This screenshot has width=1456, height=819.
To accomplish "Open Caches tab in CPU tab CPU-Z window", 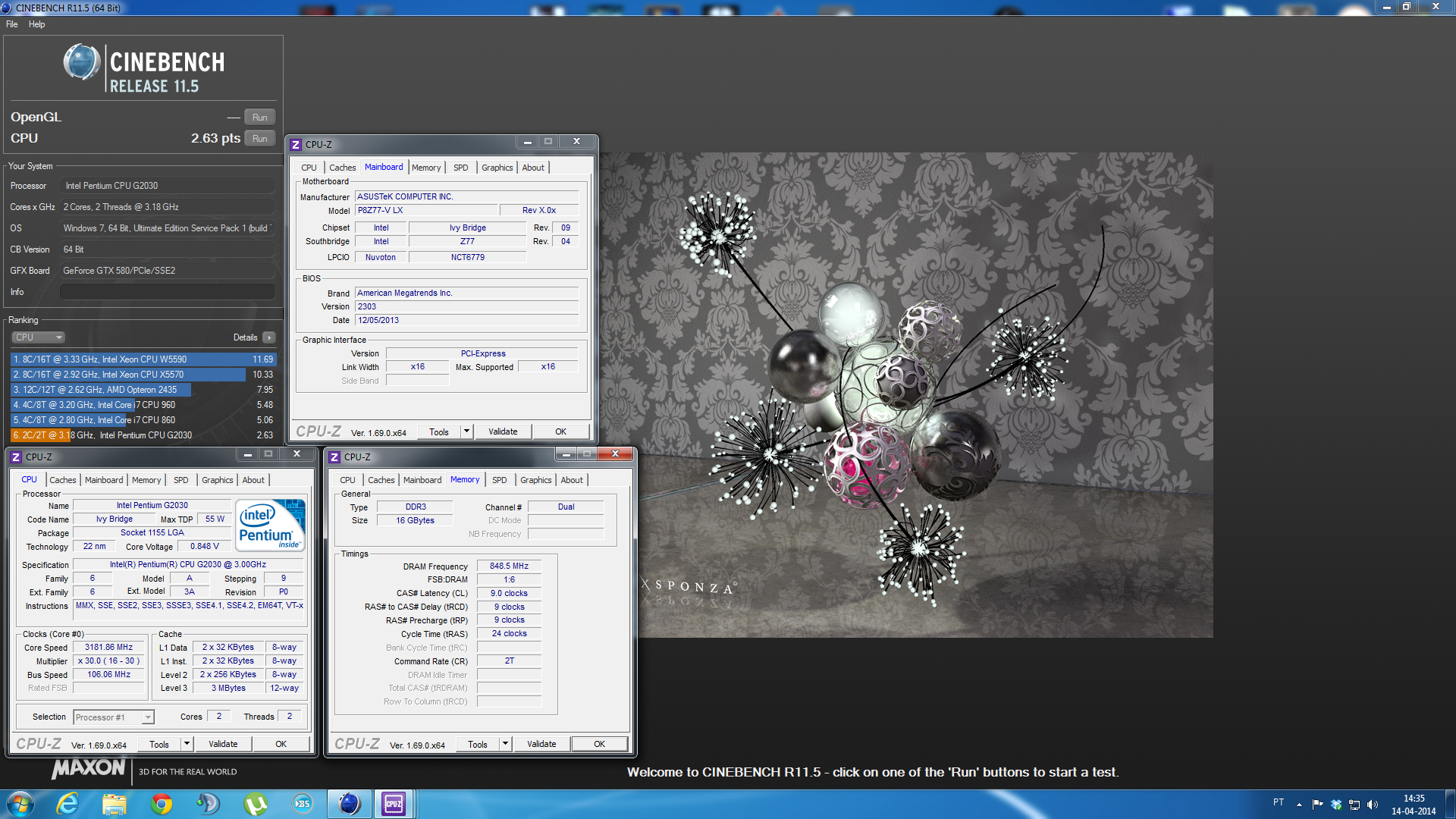I will 63,480.
